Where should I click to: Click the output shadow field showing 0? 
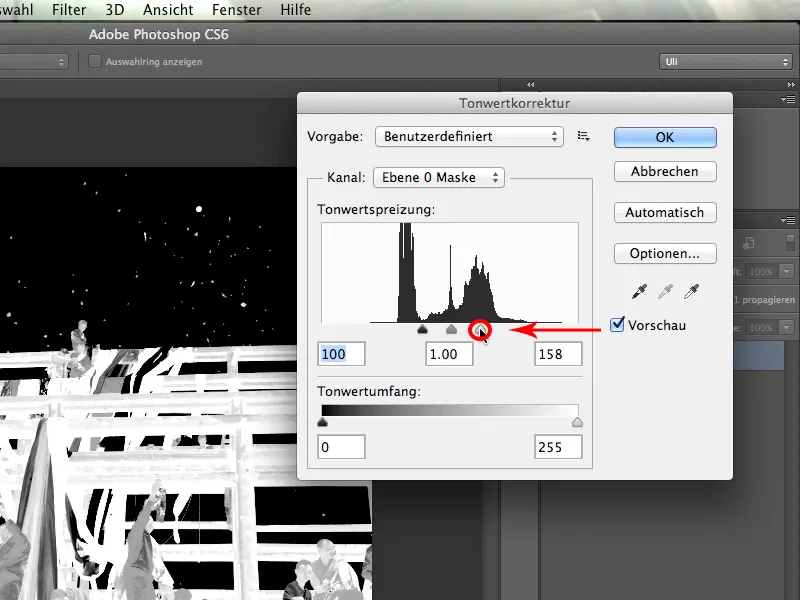(x=341, y=447)
